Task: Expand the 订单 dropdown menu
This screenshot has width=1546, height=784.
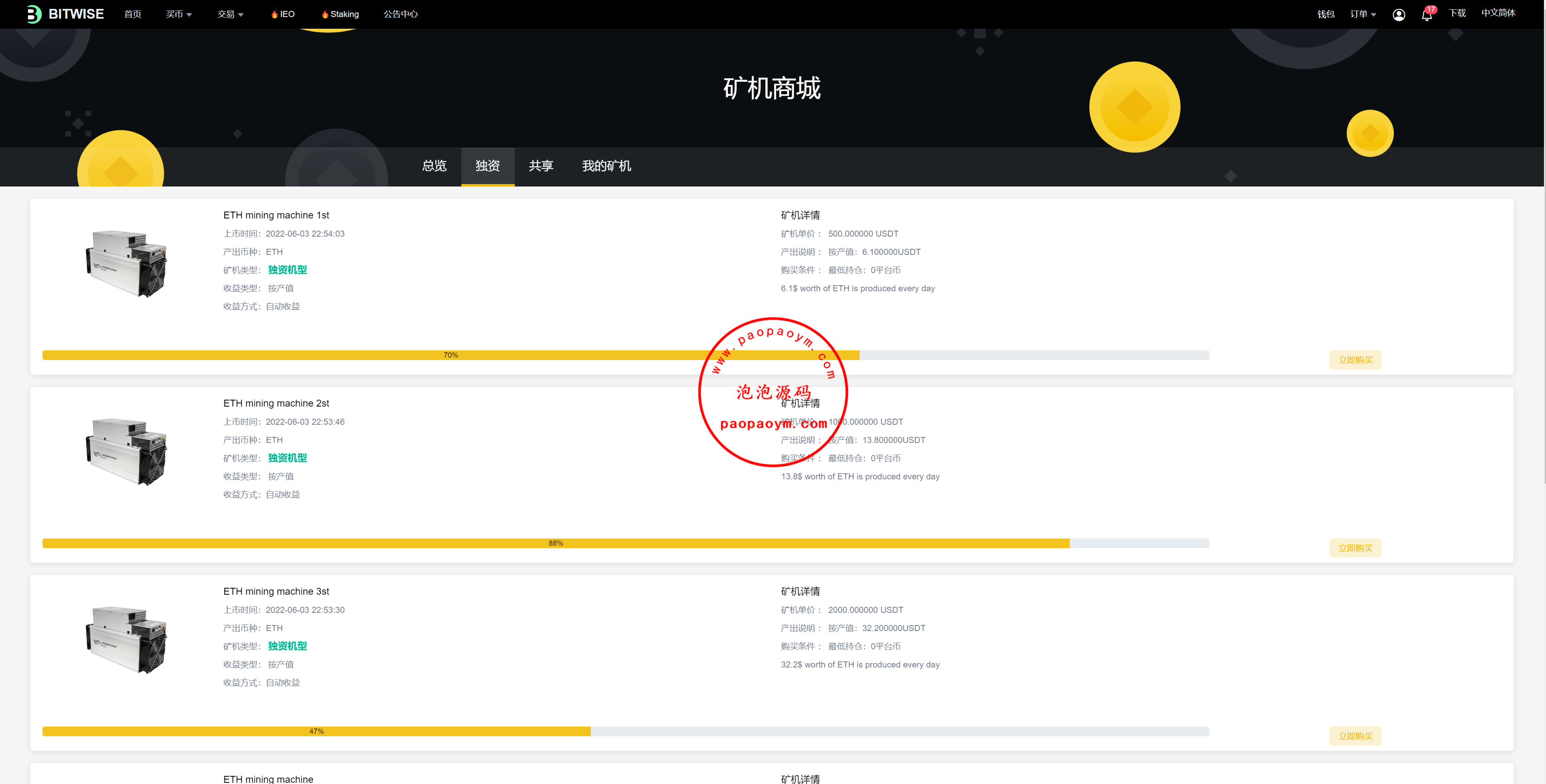Action: (x=1363, y=14)
